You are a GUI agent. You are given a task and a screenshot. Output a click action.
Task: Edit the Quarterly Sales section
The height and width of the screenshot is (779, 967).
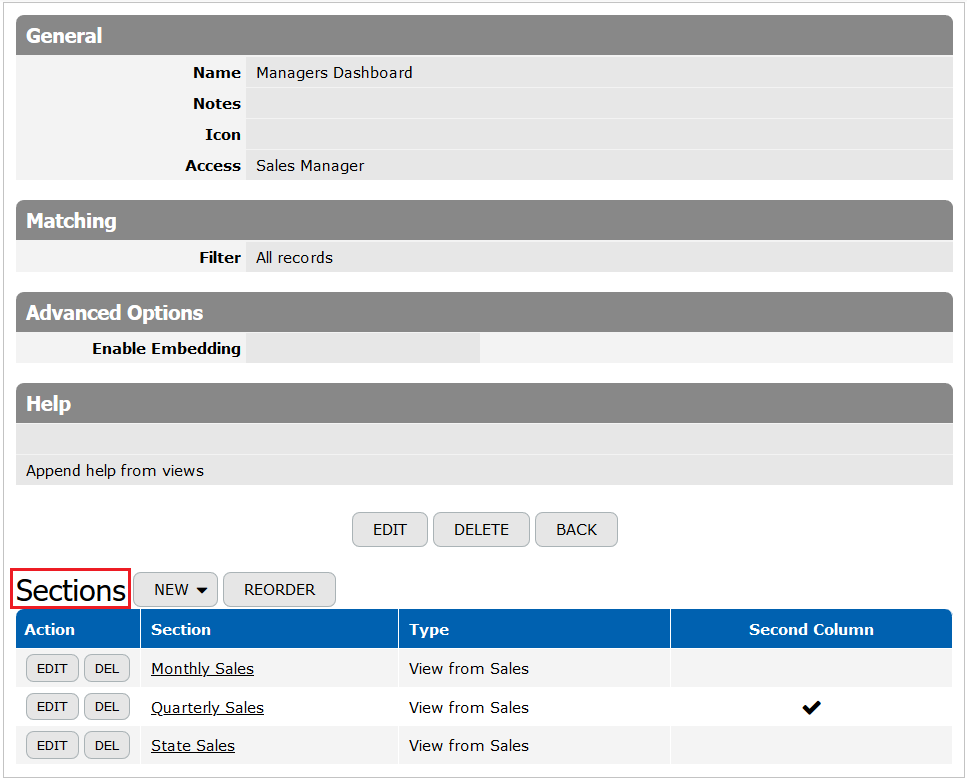click(52, 706)
